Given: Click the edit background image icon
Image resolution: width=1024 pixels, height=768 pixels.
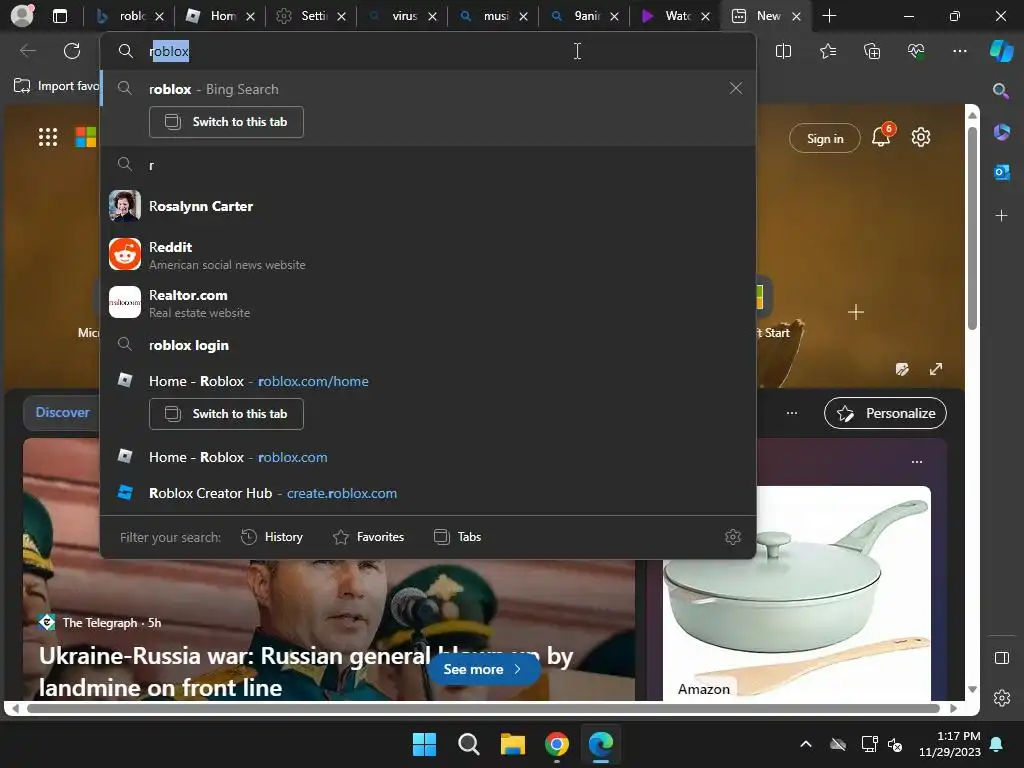Looking at the screenshot, I should pyautogui.click(x=903, y=369).
